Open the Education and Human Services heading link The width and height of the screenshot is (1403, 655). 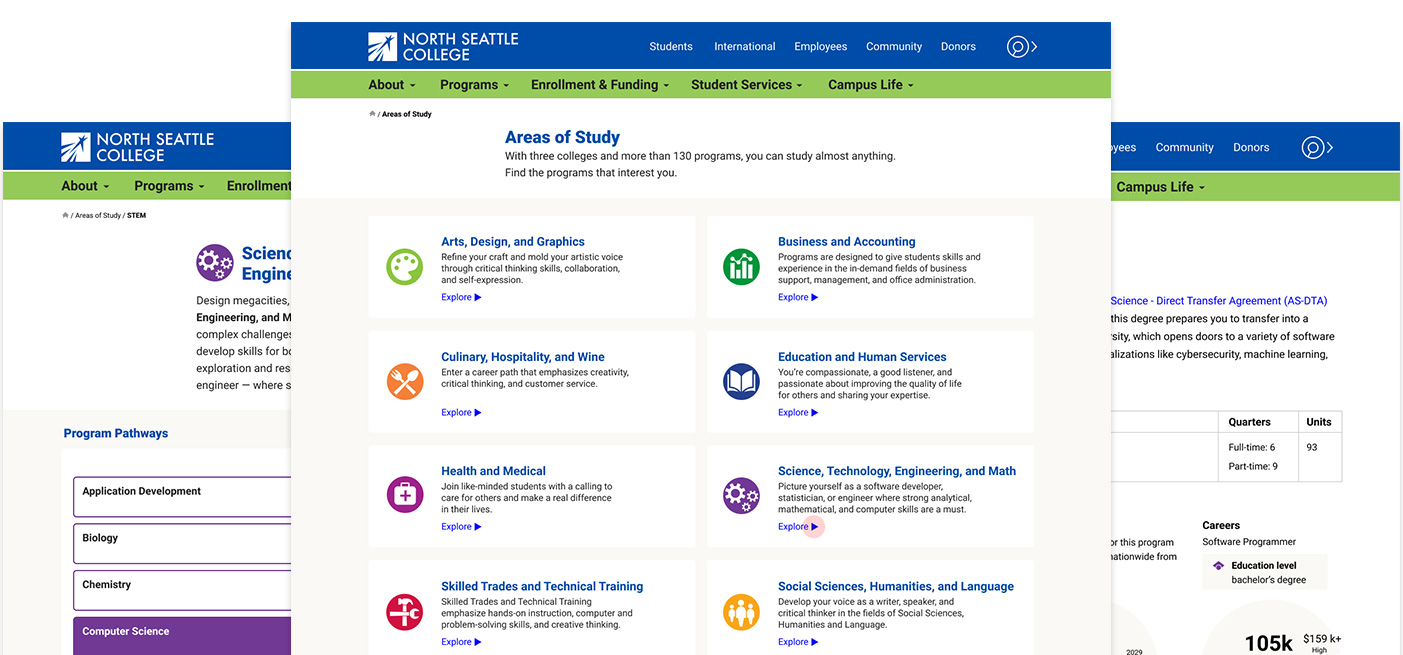[x=862, y=357]
